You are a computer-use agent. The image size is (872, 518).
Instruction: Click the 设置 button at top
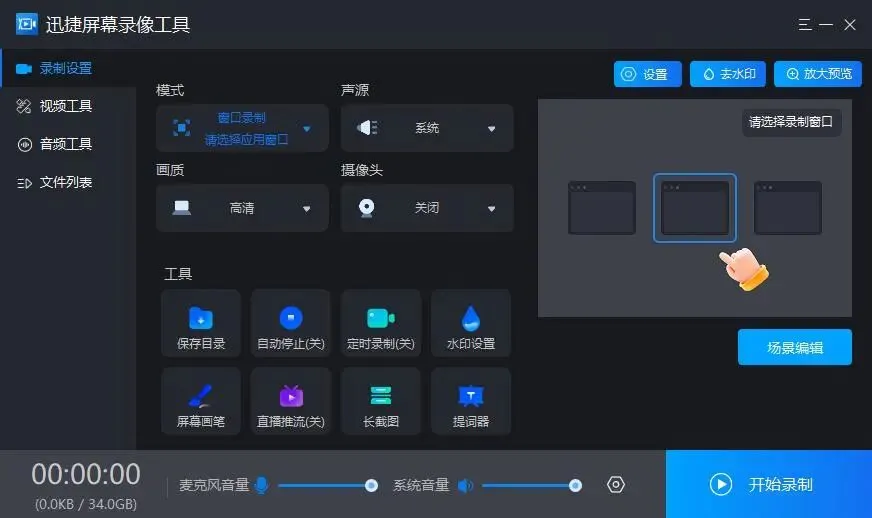click(647, 74)
